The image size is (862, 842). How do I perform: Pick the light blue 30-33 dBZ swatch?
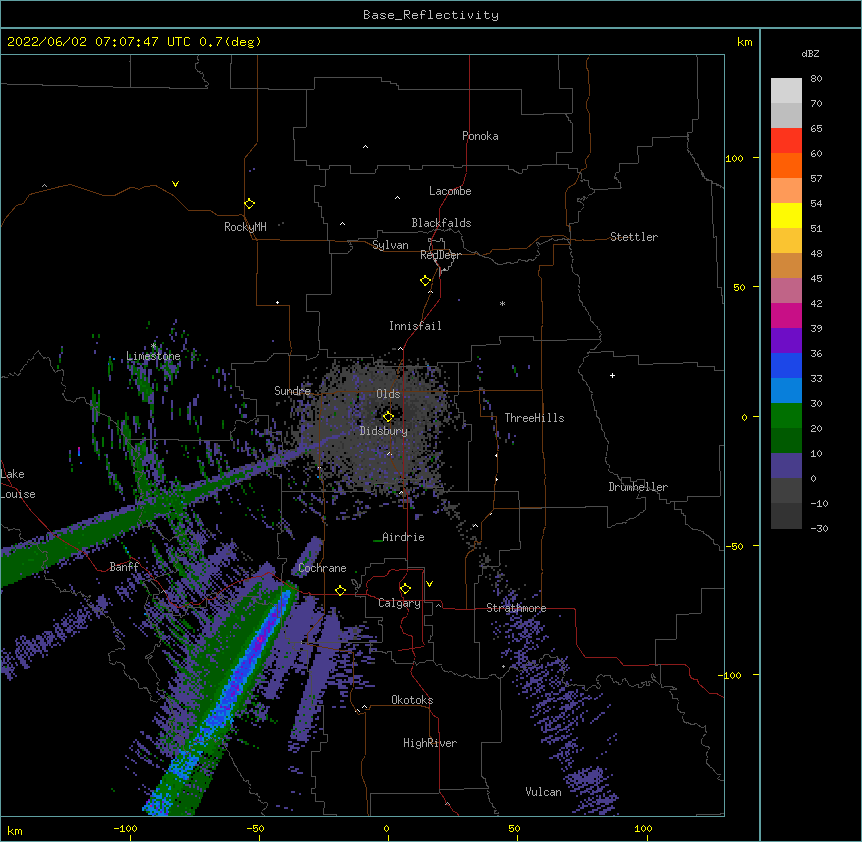786,391
